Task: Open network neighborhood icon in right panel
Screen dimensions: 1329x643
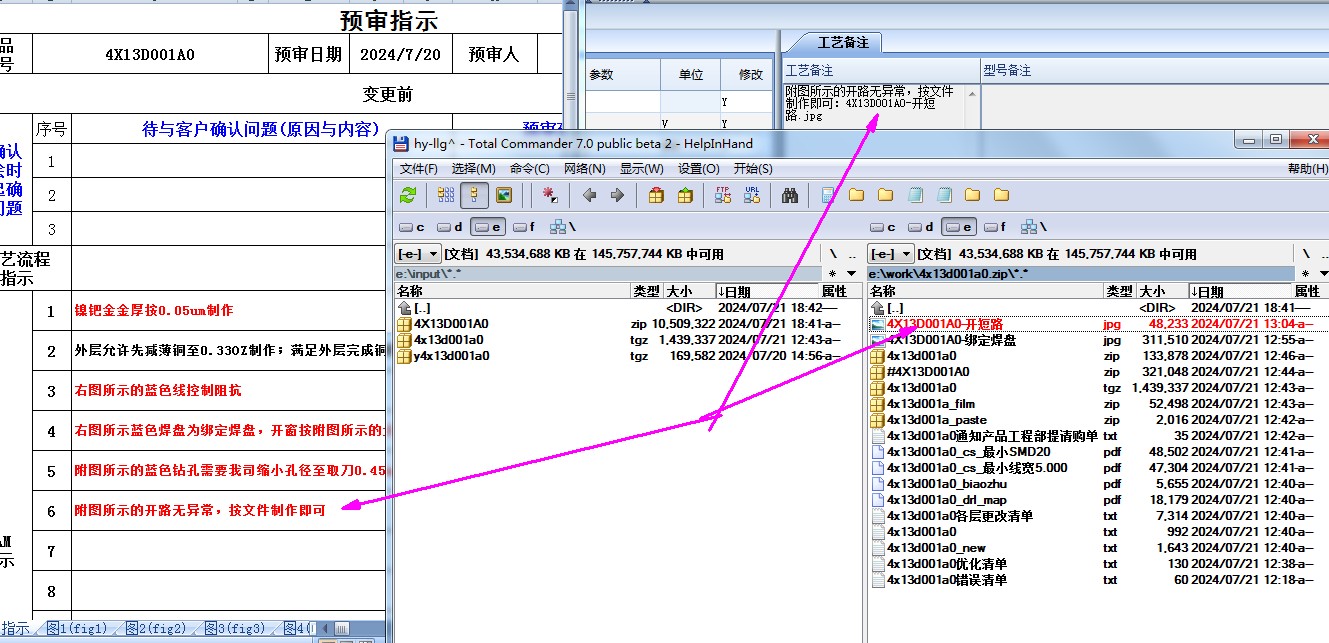Action: pos(1032,227)
